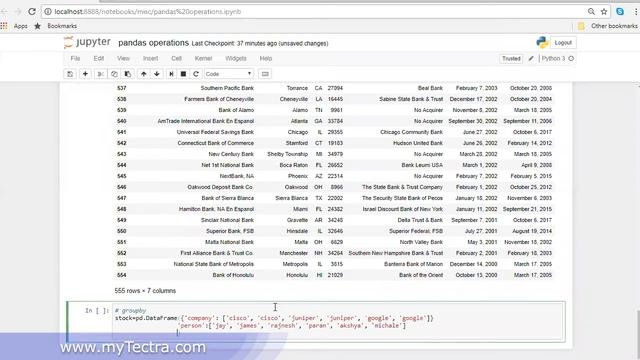Open the Insert menu
The image size is (640, 360).
150,58
